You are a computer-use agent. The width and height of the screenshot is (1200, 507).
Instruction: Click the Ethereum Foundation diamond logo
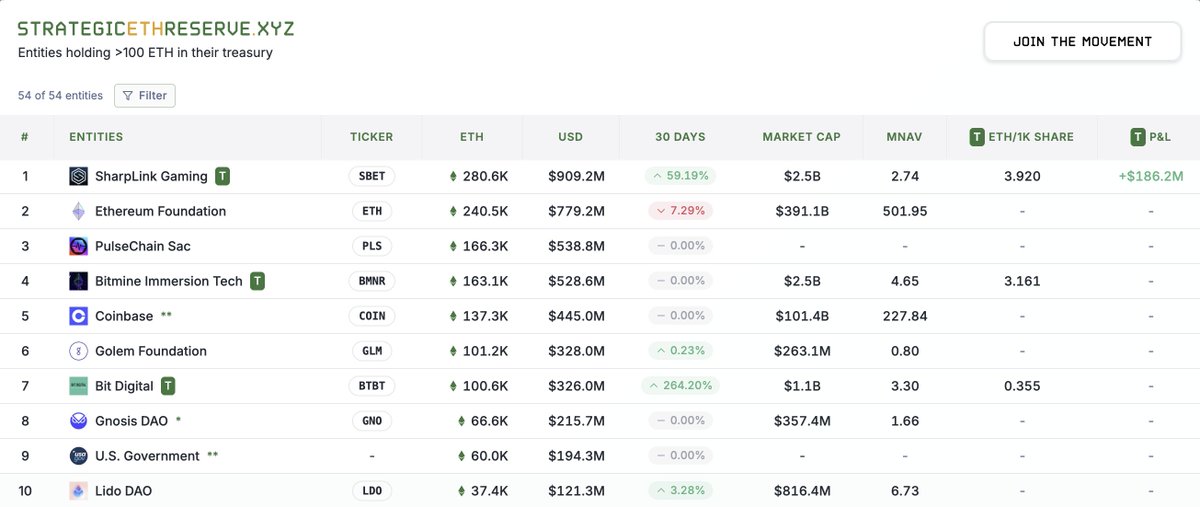pos(78,211)
